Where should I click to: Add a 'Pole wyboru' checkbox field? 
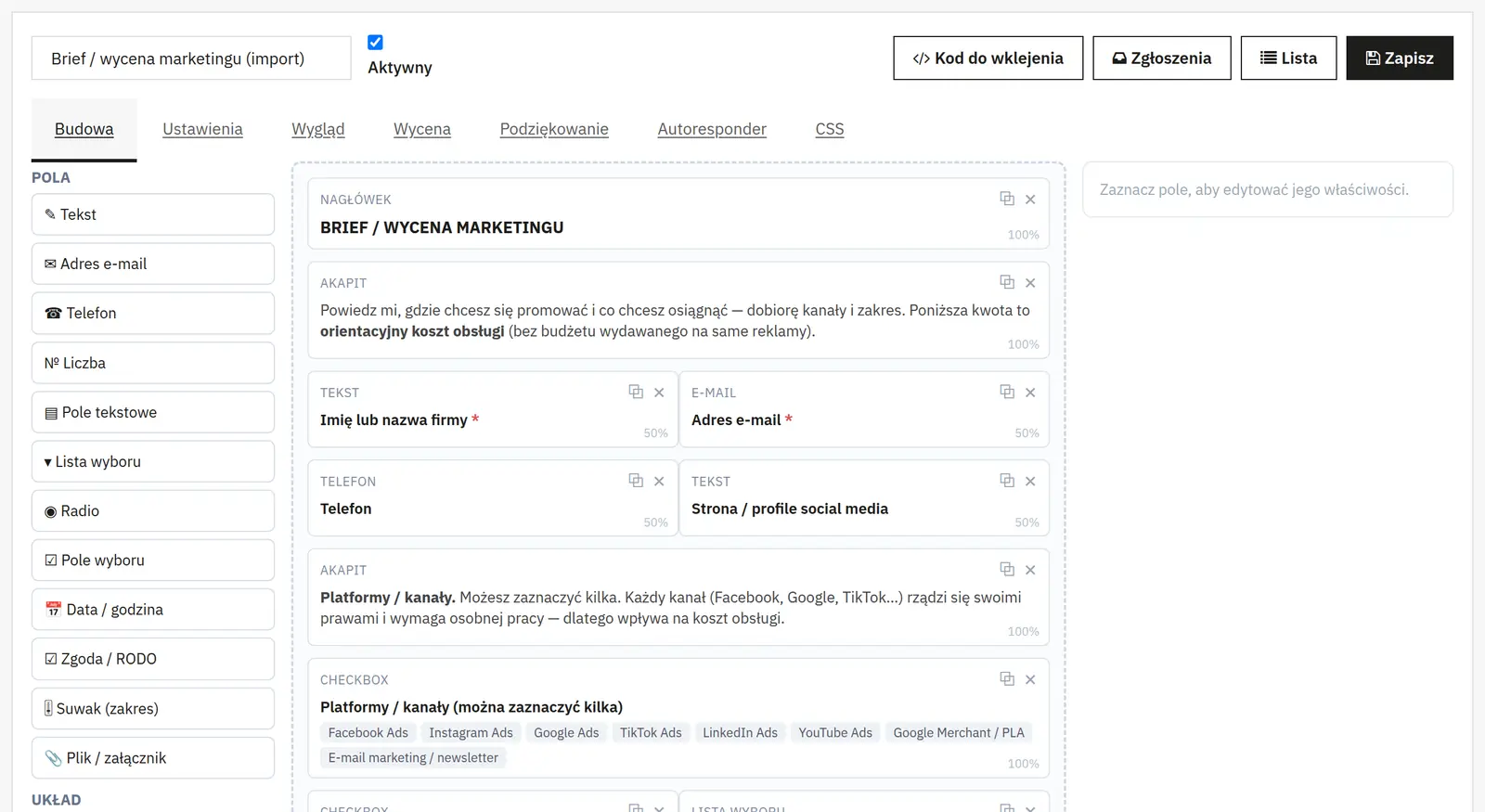[153, 560]
